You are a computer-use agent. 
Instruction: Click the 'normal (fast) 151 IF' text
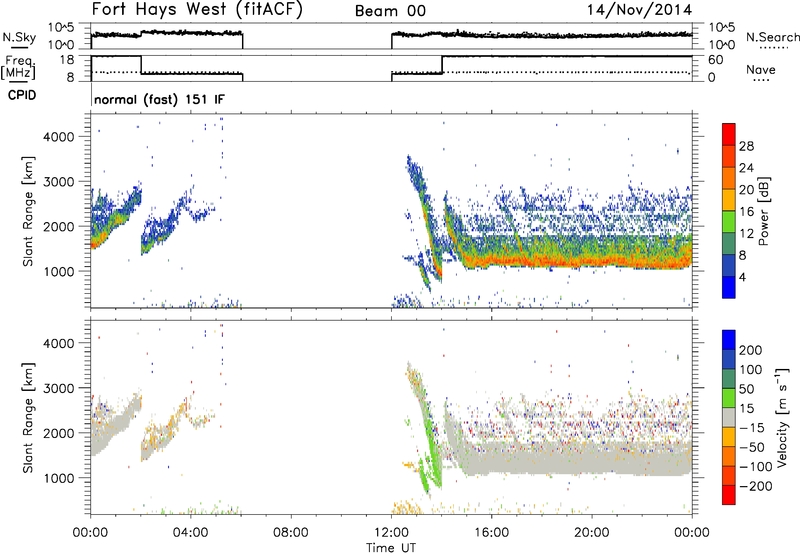coord(159,99)
